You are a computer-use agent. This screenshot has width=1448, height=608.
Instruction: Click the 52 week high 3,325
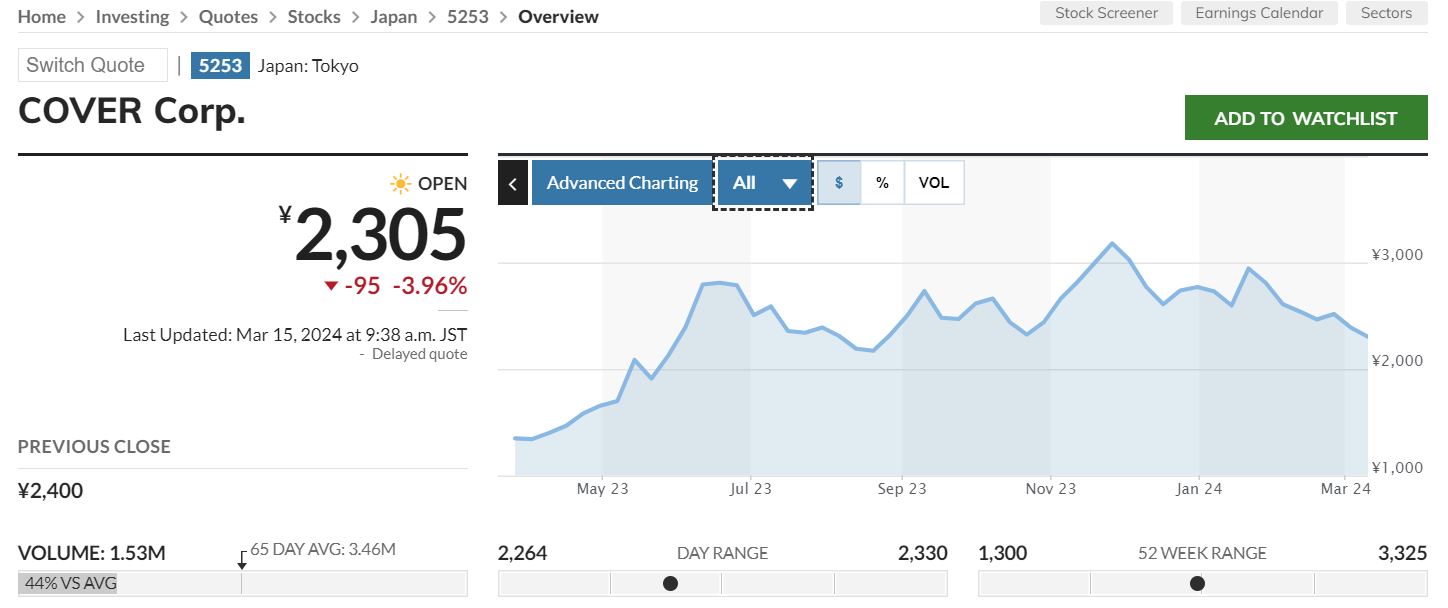pos(1403,553)
